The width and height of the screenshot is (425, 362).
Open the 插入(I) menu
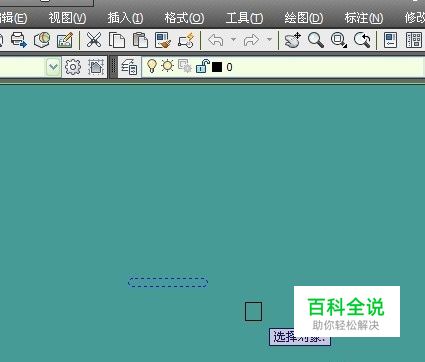point(125,18)
